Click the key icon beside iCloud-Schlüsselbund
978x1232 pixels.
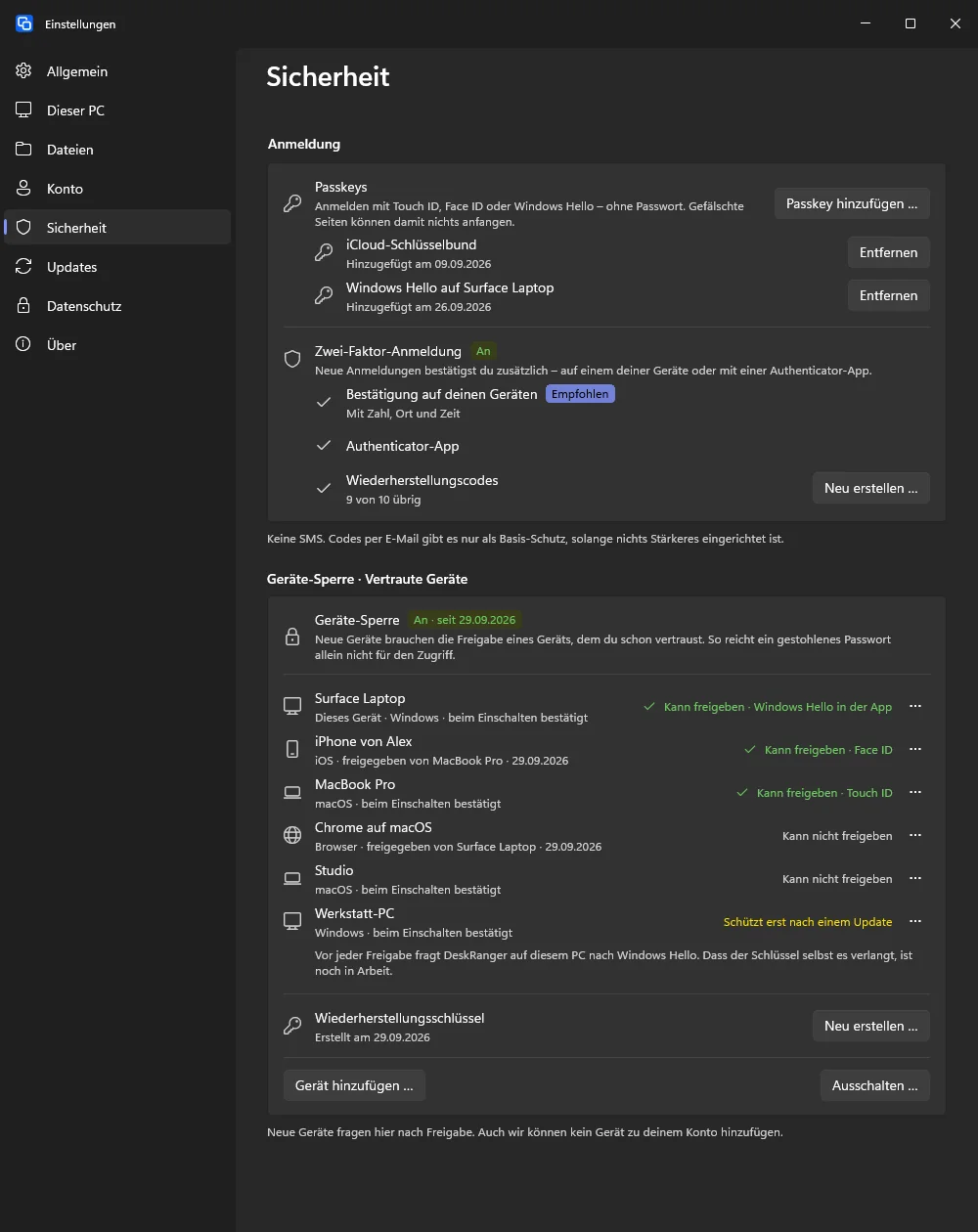pos(323,252)
